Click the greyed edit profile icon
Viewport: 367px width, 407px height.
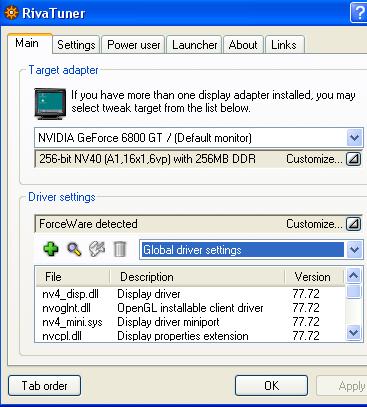coord(97,249)
